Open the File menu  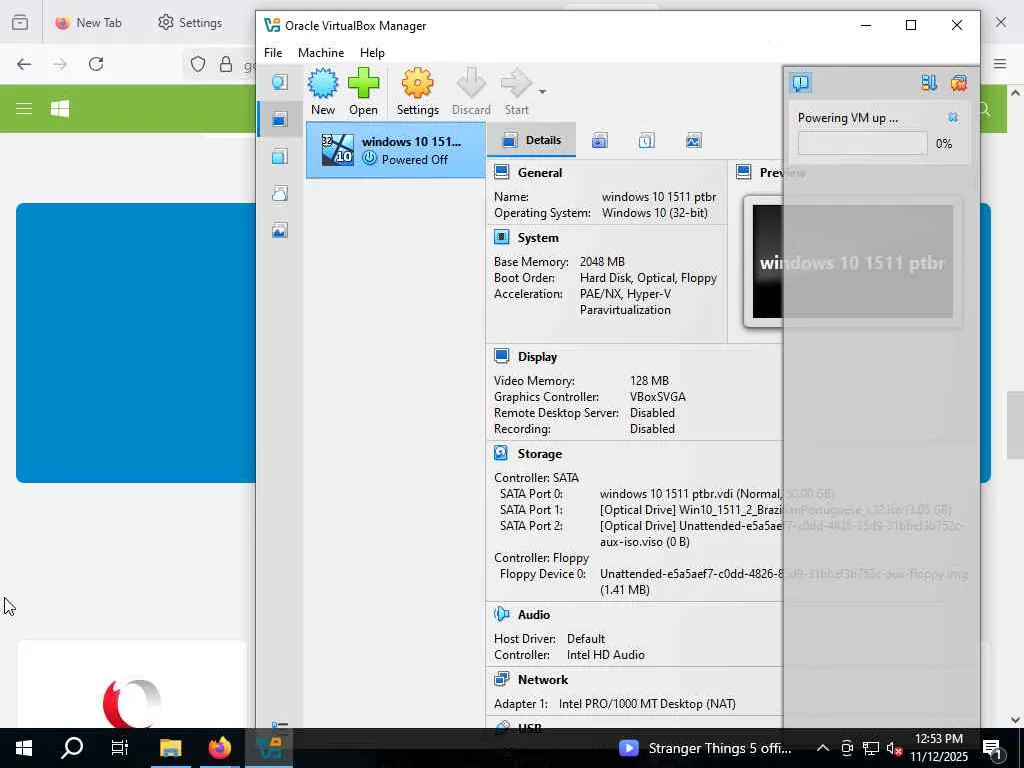pyautogui.click(x=273, y=53)
